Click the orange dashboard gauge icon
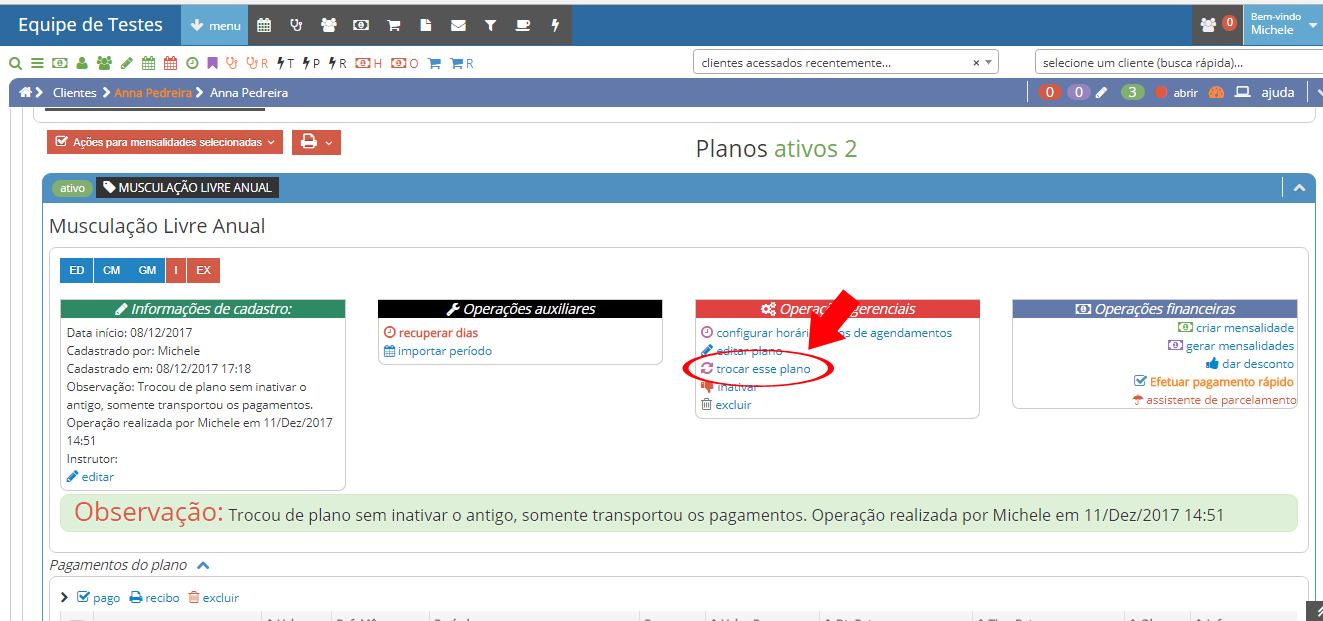The width and height of the screenshot is (1323, 621). coord(1216,92)
